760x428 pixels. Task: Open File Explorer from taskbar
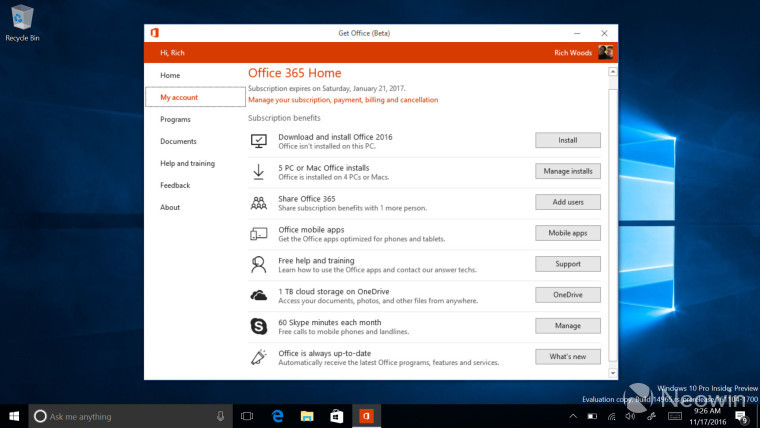pyautogui.click(x=307, y=416)
